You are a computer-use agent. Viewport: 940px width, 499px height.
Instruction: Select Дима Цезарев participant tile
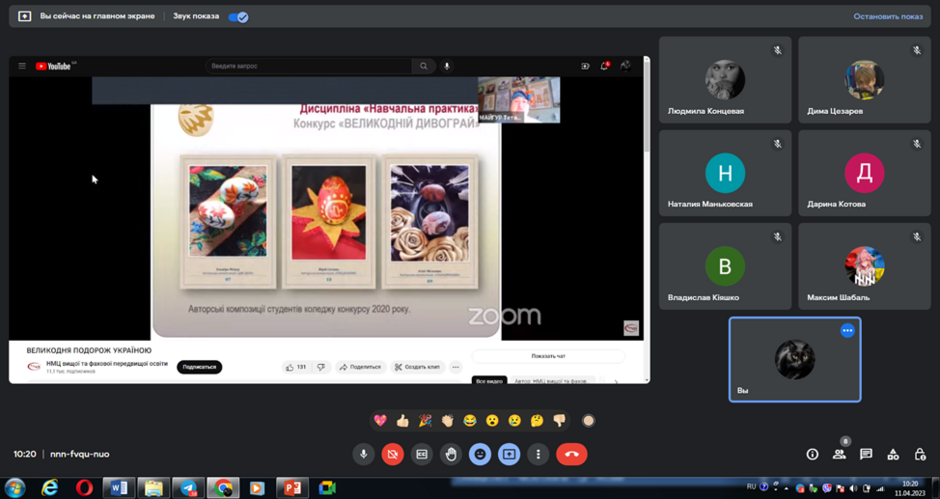(x=864, y=80)
